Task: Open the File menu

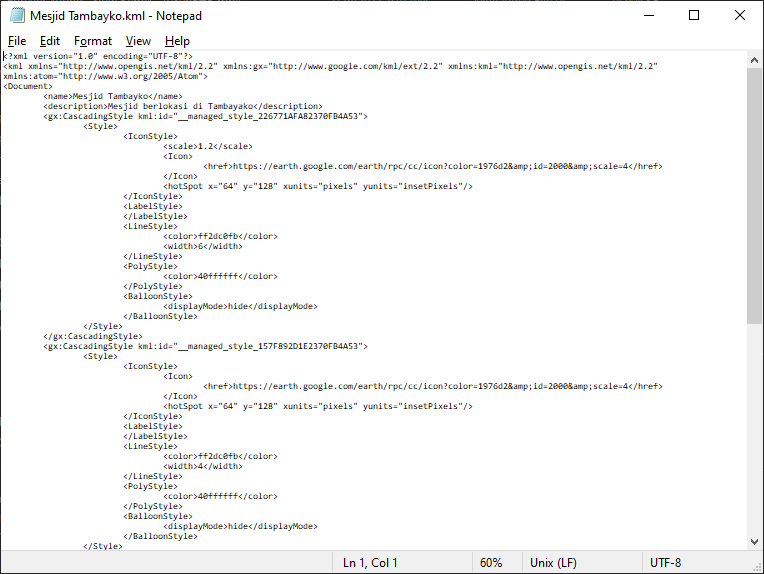Action: point(17,41)
